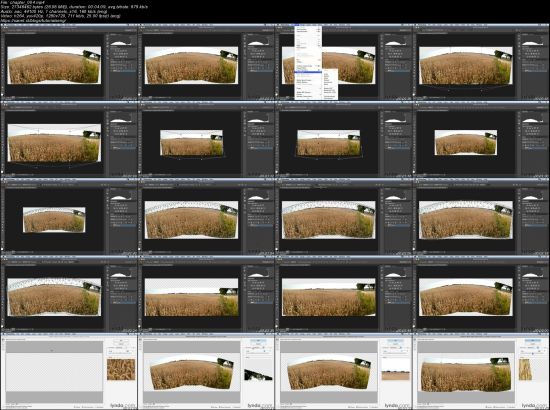
Task: Click the blue OK button in the horizon-thumbnail dialog
Action: [396, 341]
